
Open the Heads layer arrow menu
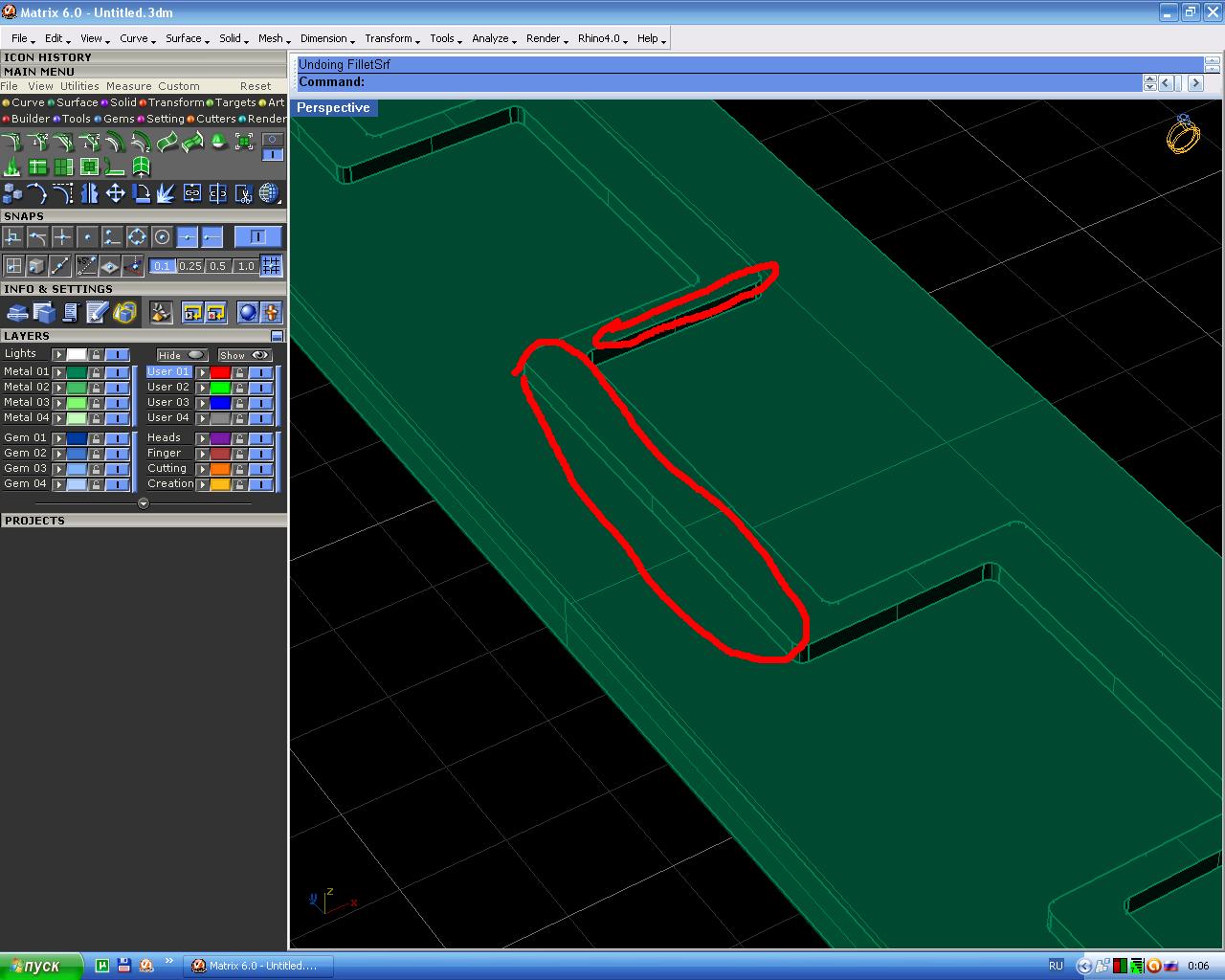[x=203, y=438]
